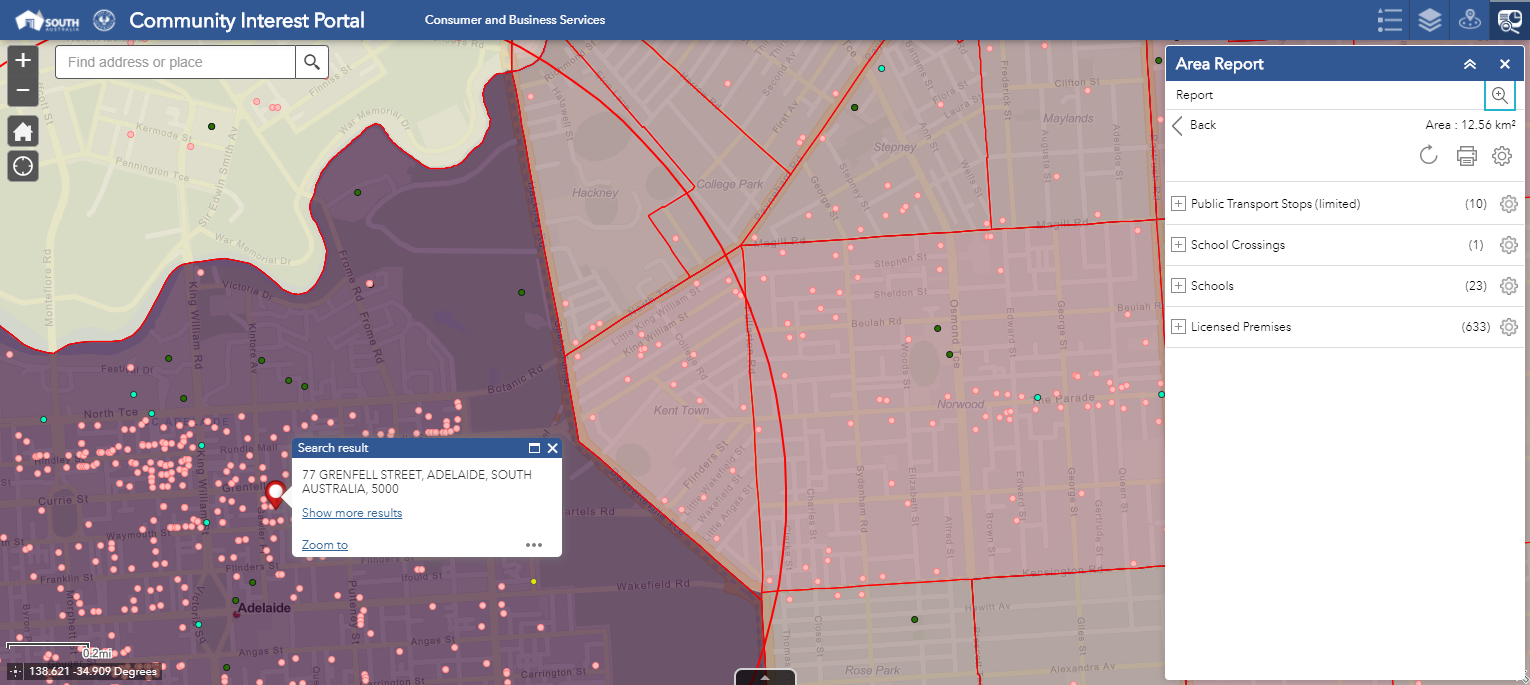Collapse the Area Report panel
This screenshot has height=685, width=1530.
1469,64
